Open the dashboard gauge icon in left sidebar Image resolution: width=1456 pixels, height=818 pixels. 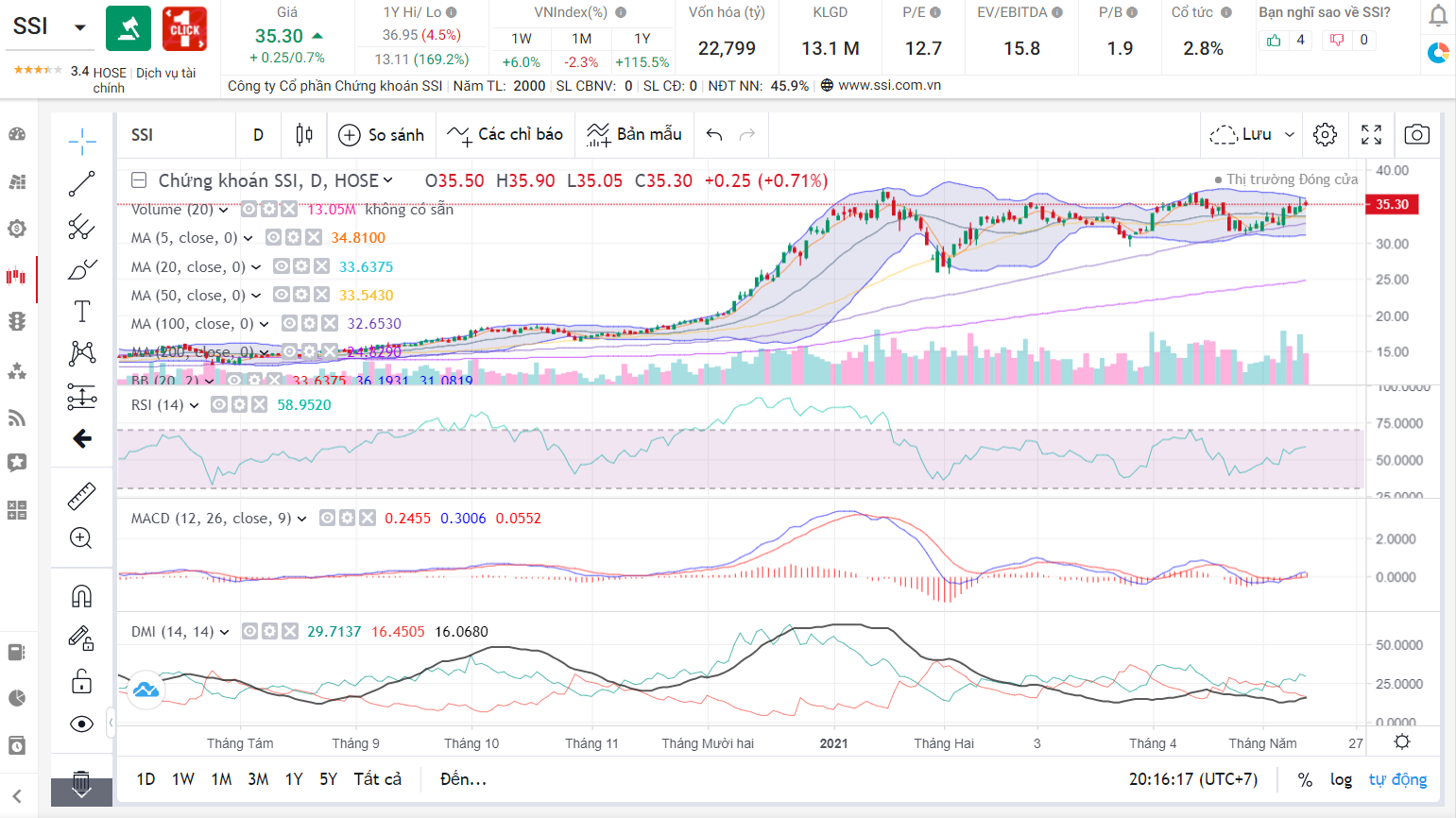tap(17, 135)
